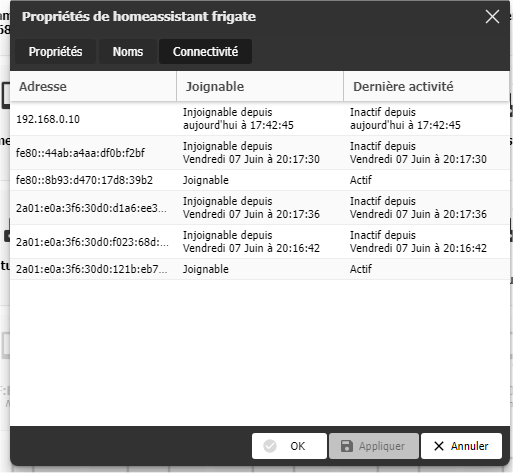
Task: Select the 2a01:e0a:3f6:30d0:121b:eb7… address row
Action: coord(260,269)
